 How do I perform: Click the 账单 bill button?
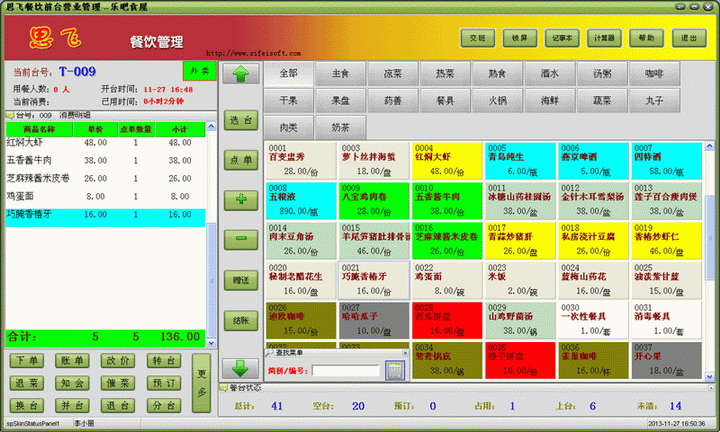72,361
